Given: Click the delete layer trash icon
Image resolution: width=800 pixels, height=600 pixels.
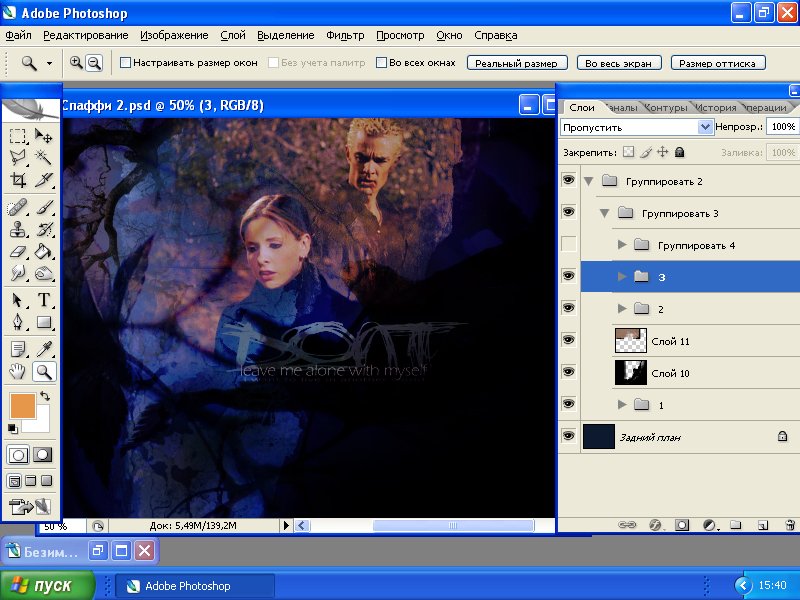Looking at the screenshot, I should tap(789, 524).
